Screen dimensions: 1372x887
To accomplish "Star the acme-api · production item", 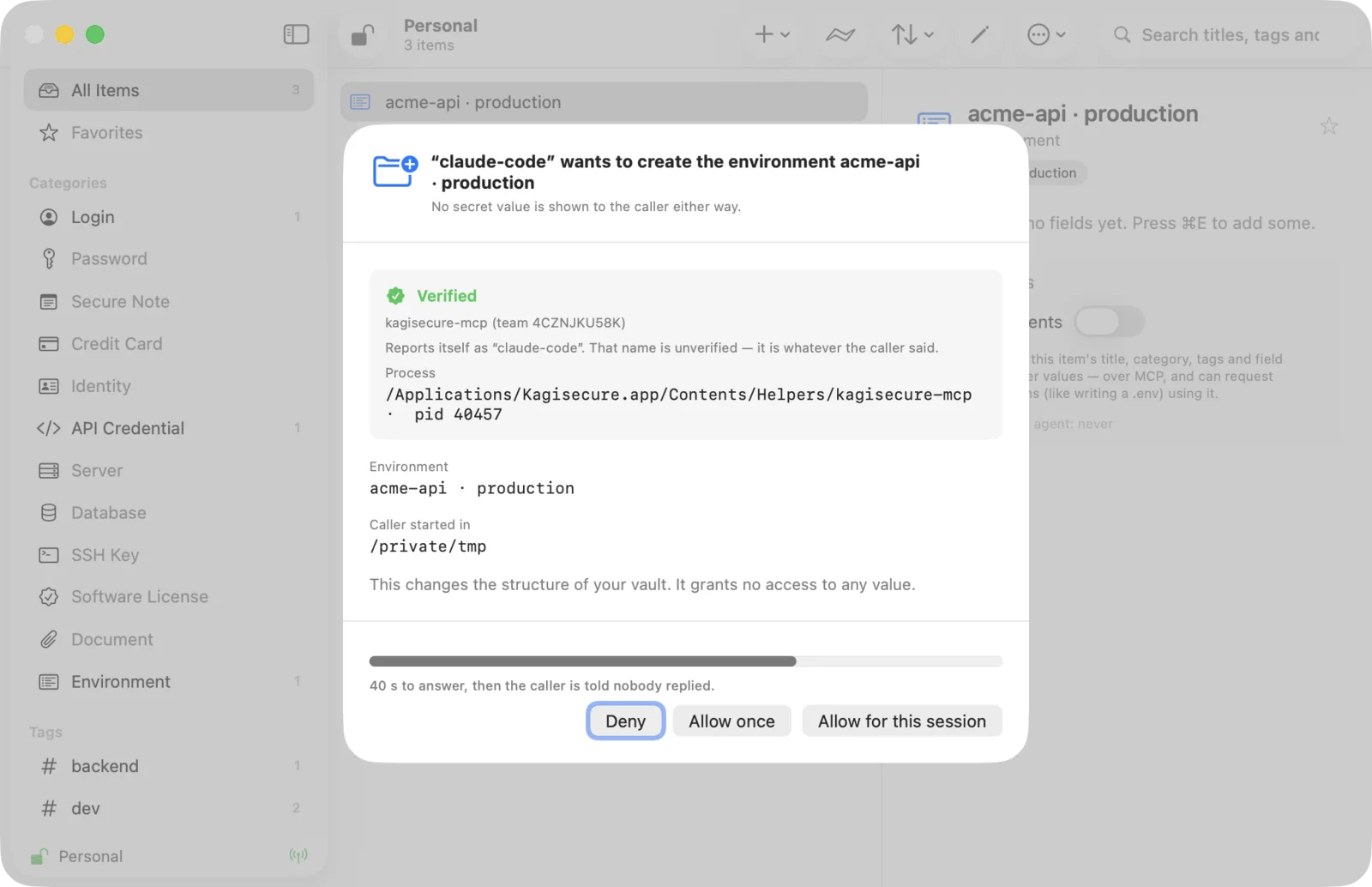I will point(1329,126).
